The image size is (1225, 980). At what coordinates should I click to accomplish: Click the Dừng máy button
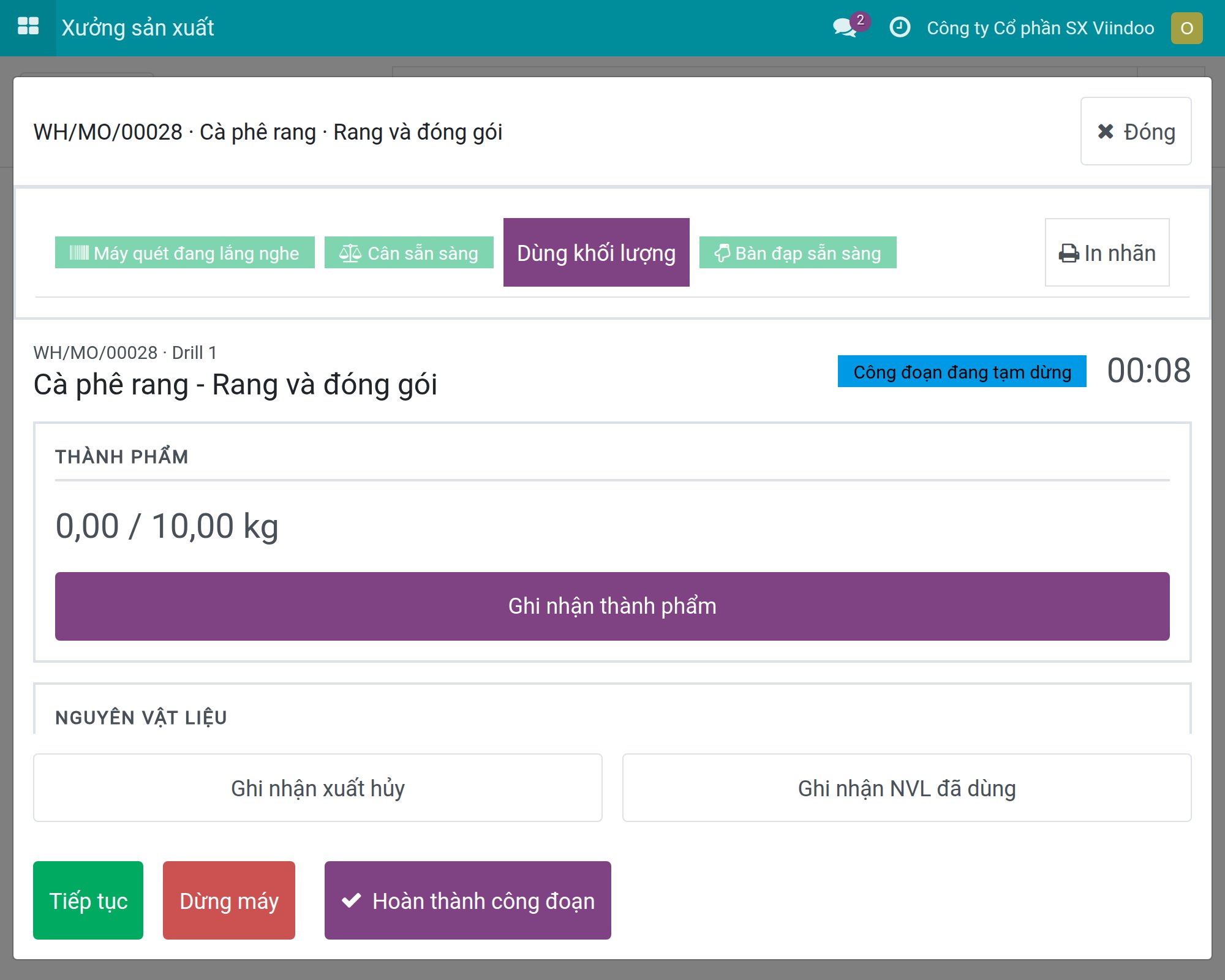[x=229, y=900]
